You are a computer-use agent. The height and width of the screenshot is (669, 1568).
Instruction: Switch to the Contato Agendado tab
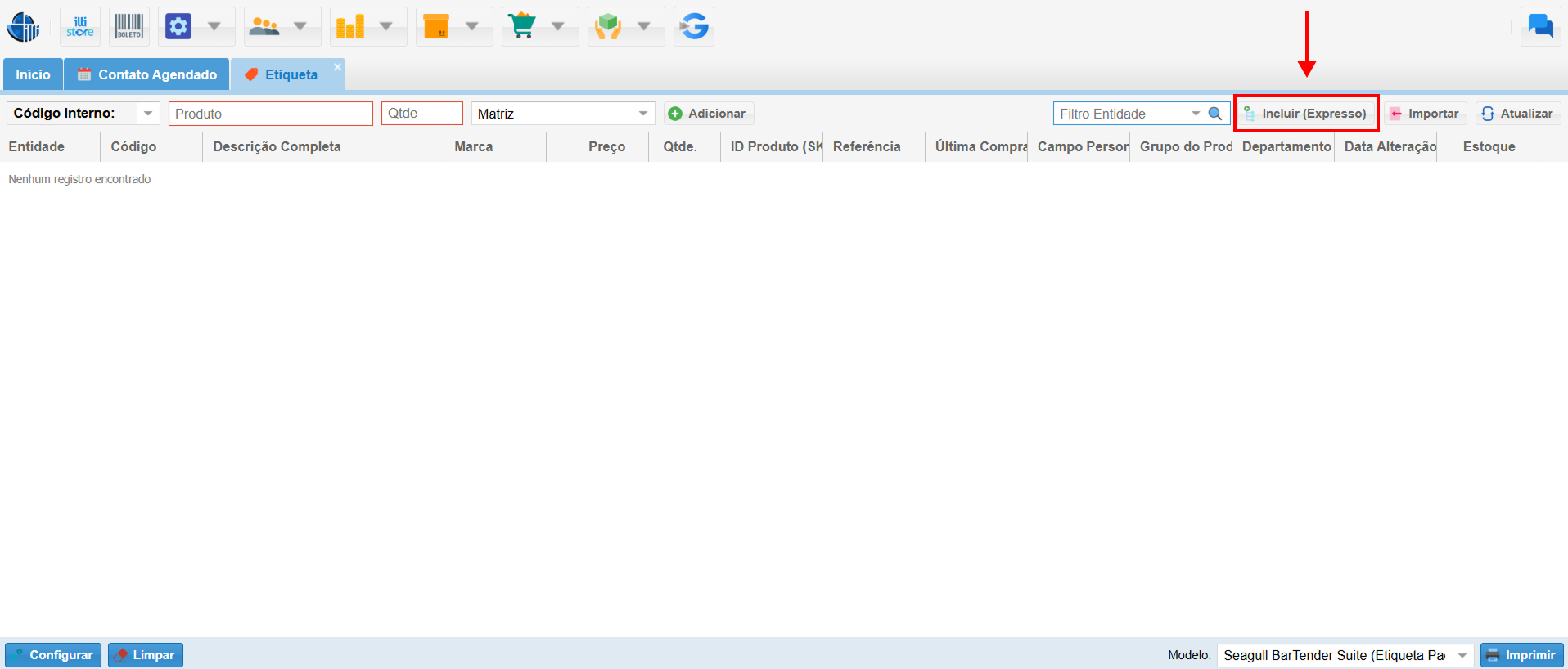point(147,74)
